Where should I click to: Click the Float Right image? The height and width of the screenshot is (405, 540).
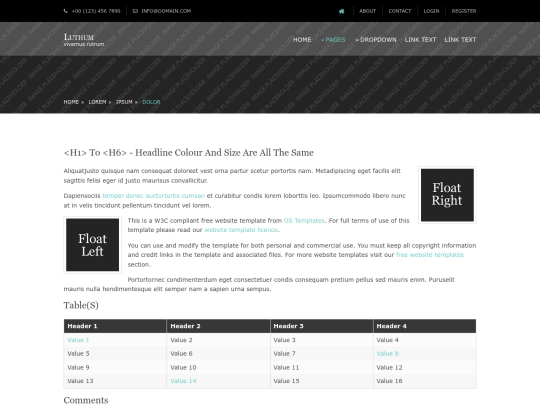(x=447, y=195)
